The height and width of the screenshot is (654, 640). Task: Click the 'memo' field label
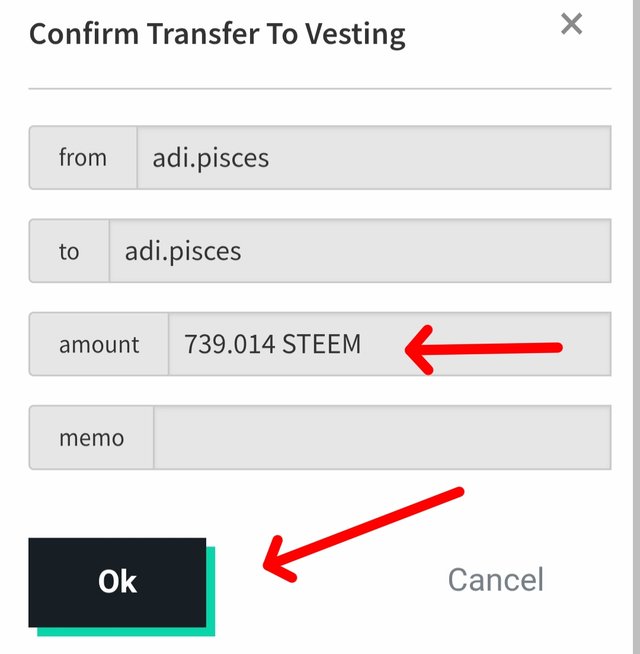pyautogui.click(x=92, y=438)
